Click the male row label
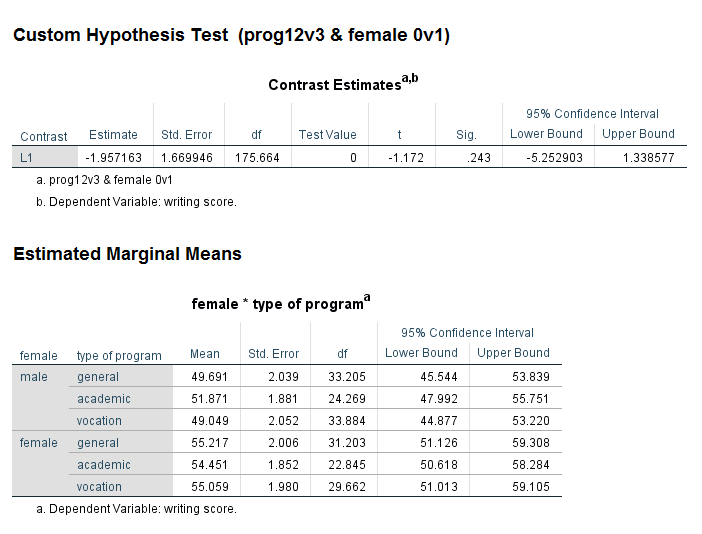The height and width of the screenshot is (534, 702). point(34,377)
